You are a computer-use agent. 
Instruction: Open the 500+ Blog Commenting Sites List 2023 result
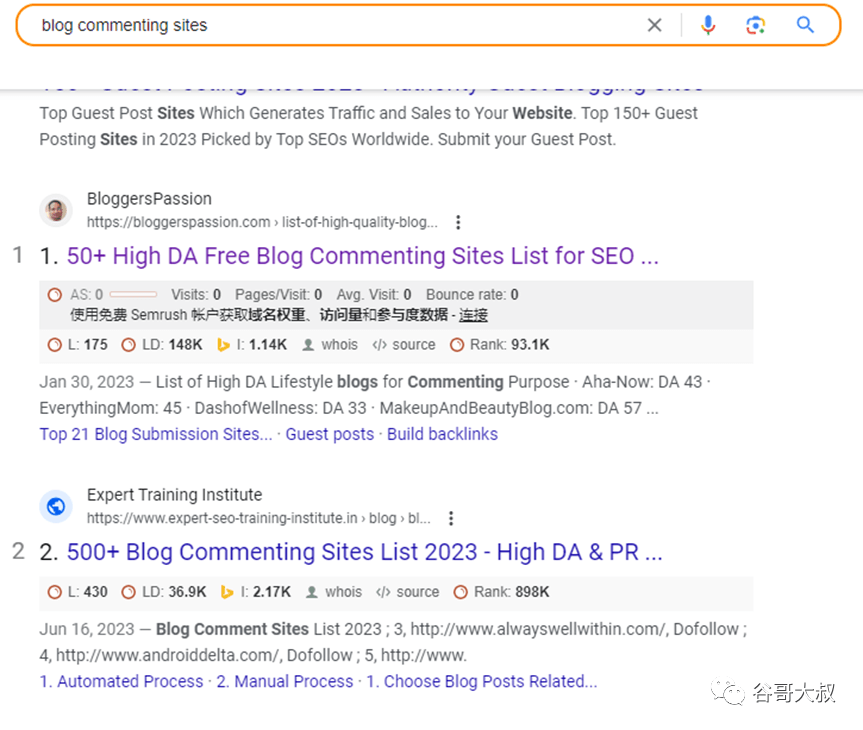pyautogui.click(x=364, y=552)
